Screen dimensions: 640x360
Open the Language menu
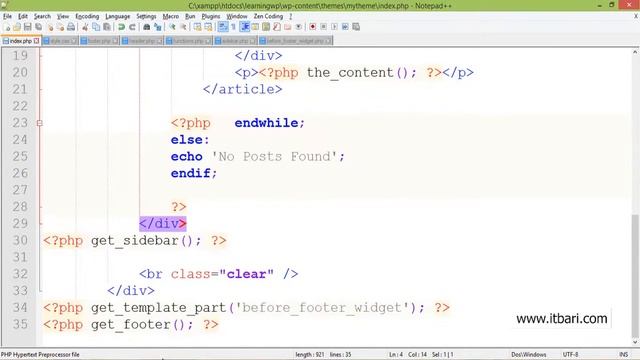click(118, 16)
